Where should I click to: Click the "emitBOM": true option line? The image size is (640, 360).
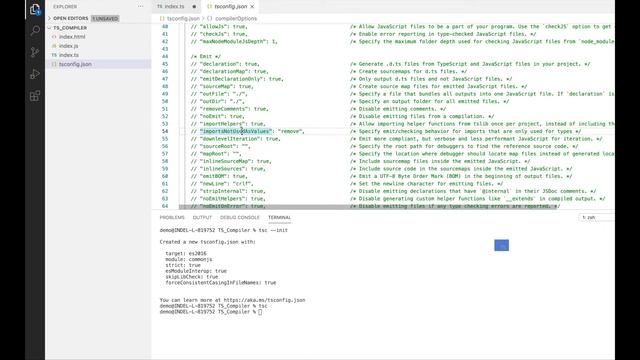[219, 176]
